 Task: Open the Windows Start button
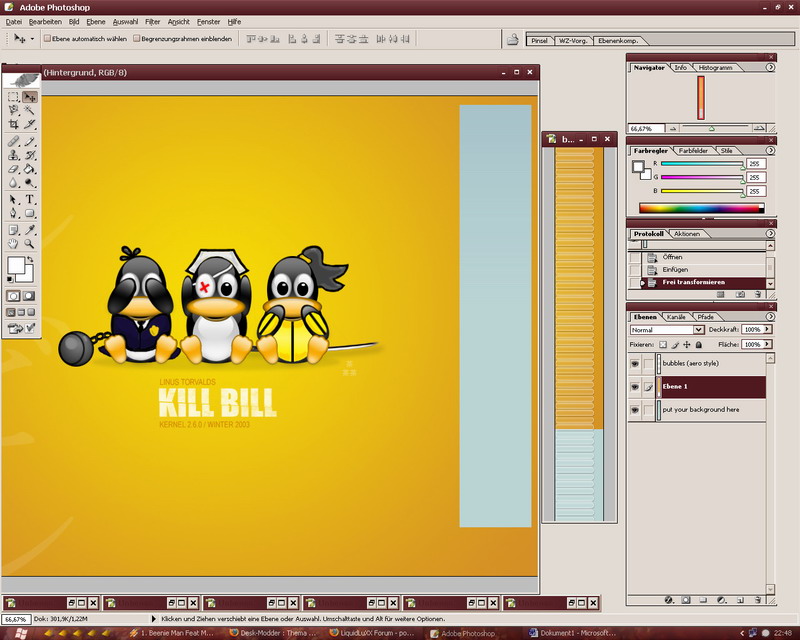tap(21, 633)
